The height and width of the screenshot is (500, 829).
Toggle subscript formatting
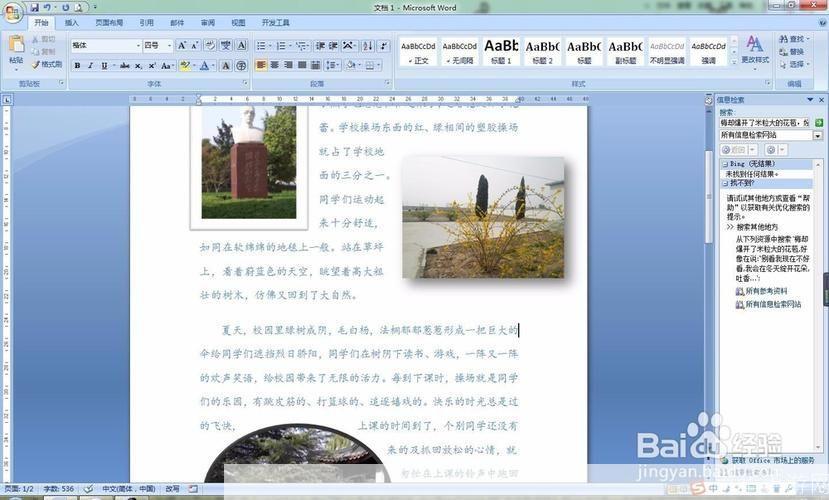[138, 66]
